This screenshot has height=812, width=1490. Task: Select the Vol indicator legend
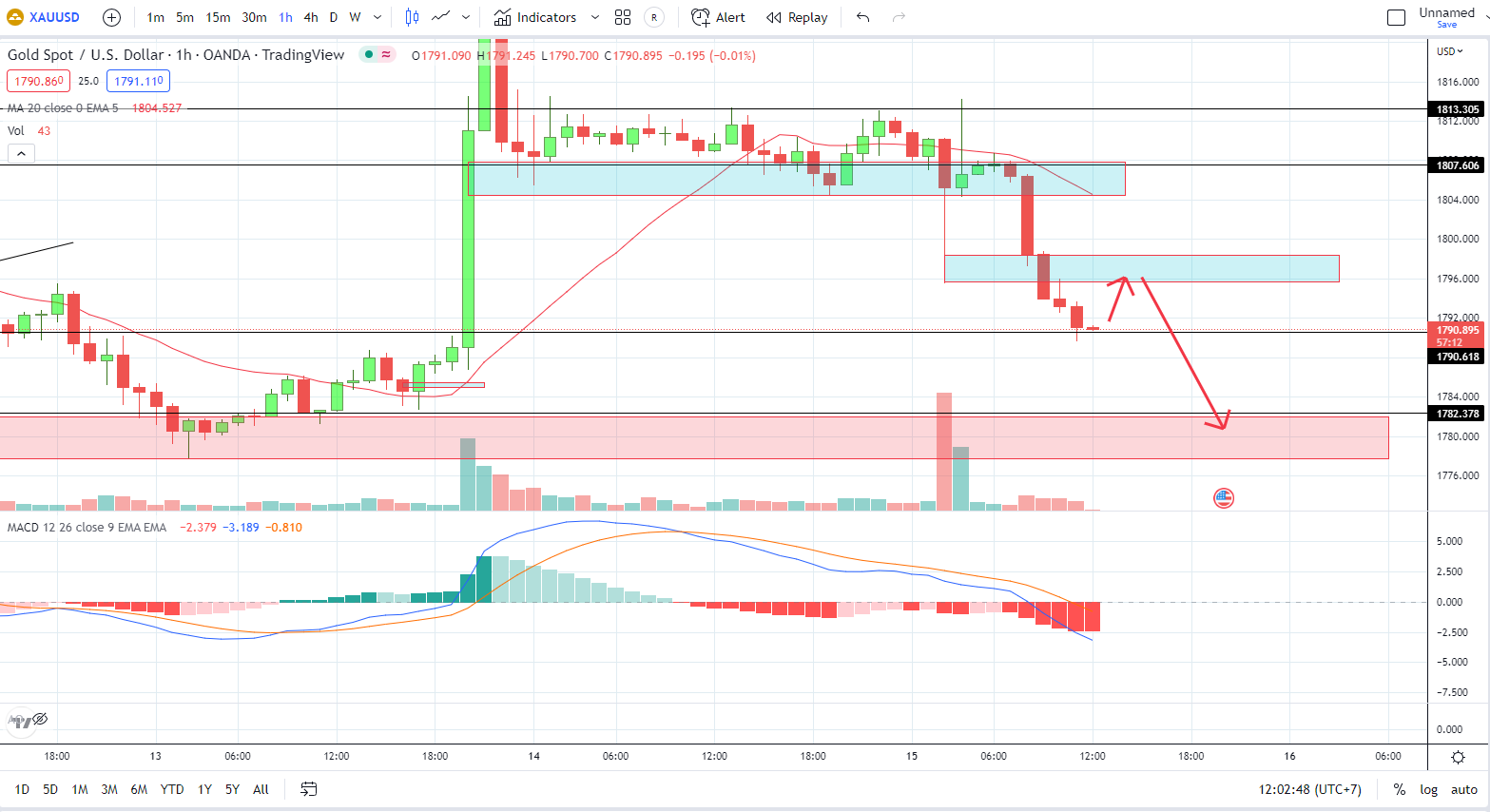16,131
